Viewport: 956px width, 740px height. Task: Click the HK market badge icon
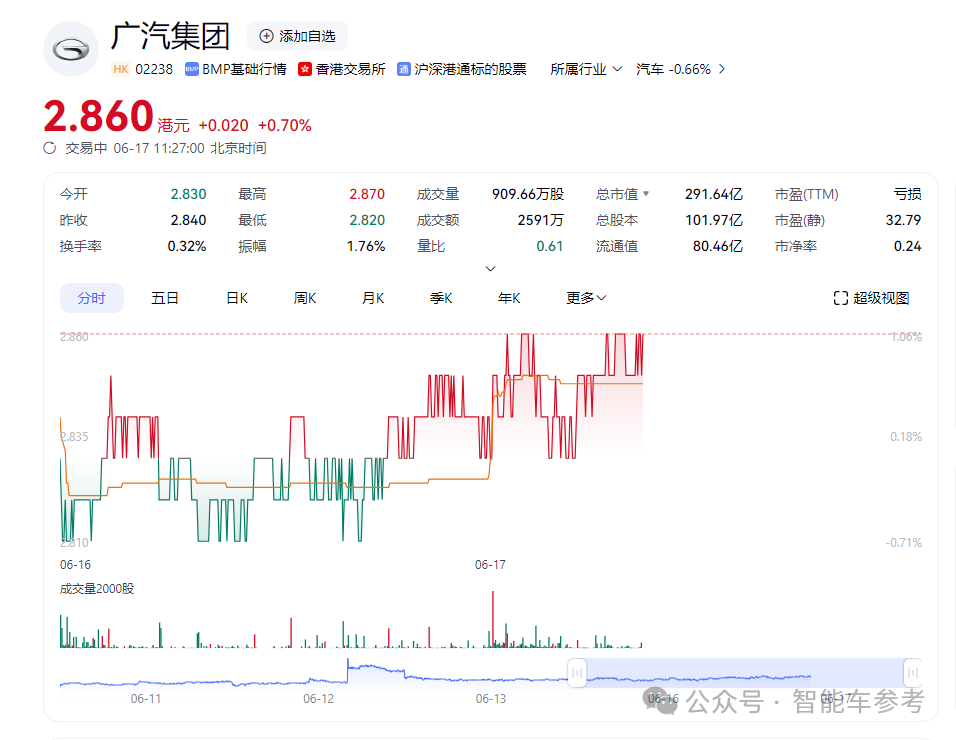point(121,69)
